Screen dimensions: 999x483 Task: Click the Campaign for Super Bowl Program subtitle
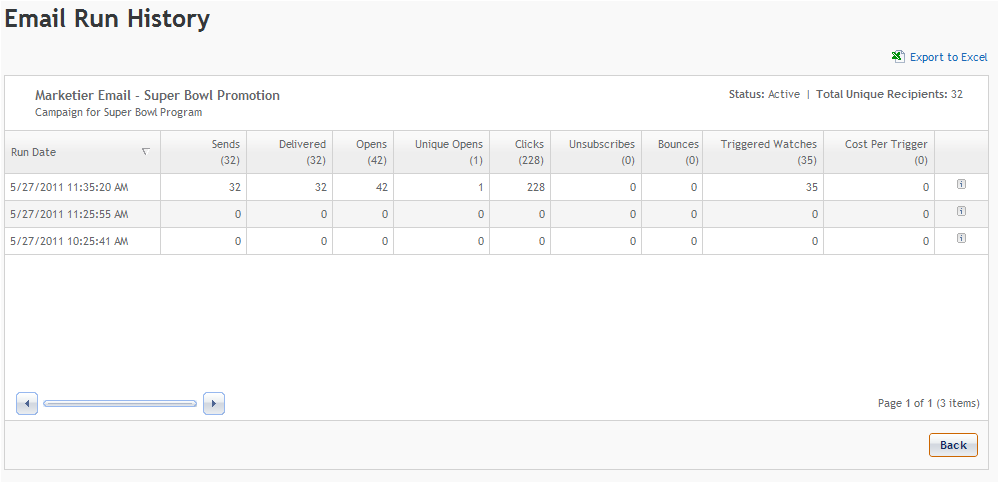pyautogui.click(x=119, y=113)
